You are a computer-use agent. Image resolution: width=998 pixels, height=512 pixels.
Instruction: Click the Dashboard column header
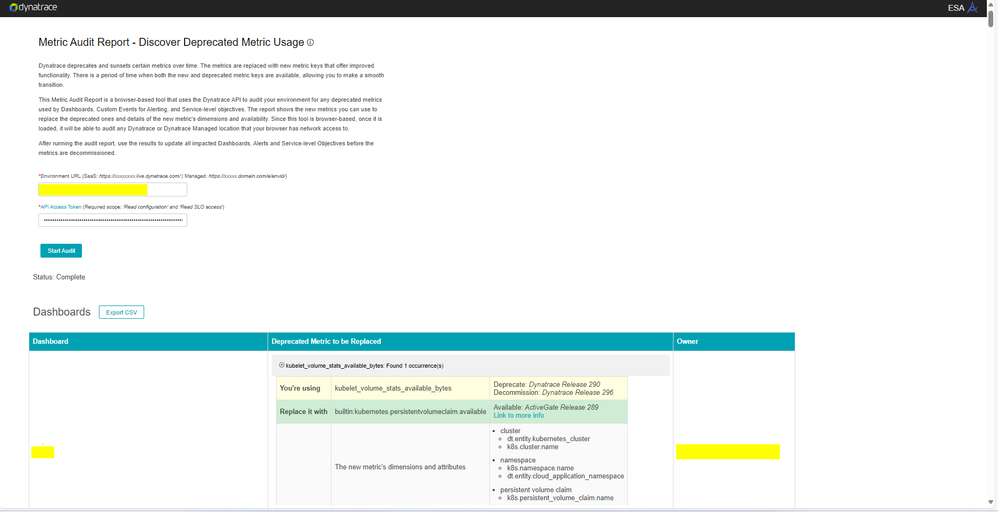pyautogui.click(x=148, y=341)
